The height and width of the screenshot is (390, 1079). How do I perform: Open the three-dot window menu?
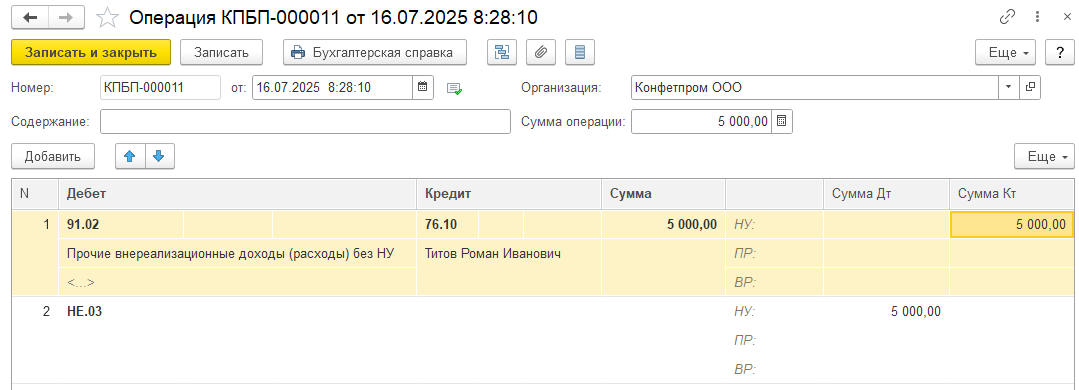1036,17
